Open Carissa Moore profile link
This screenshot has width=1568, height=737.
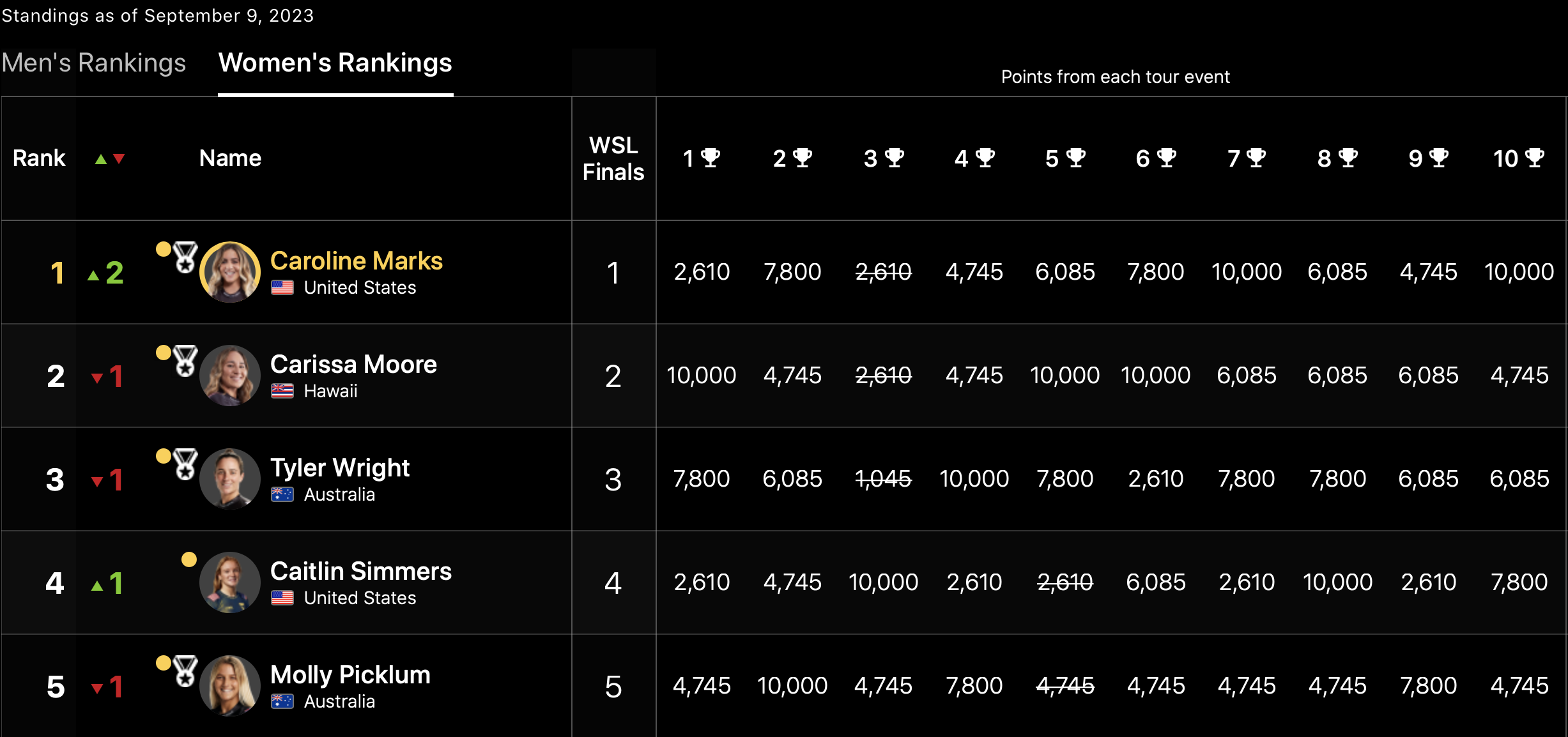[353, 364]
